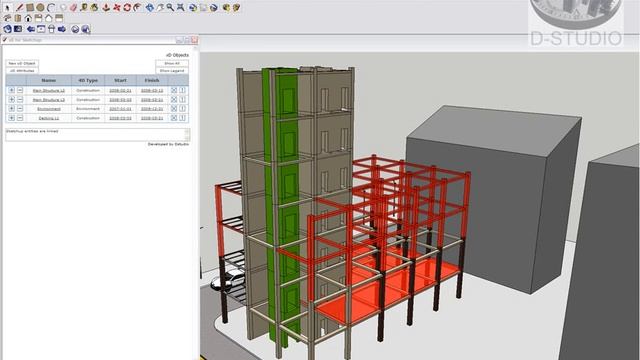Switch to the Iso view icon
The image size is (640, 360).
point(7,18)
